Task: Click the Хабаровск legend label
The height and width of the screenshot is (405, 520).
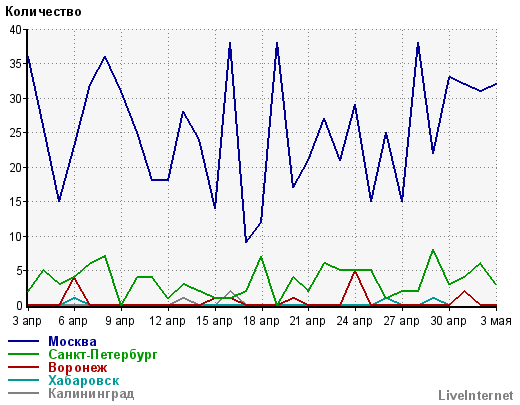Action: coord(84,380)
